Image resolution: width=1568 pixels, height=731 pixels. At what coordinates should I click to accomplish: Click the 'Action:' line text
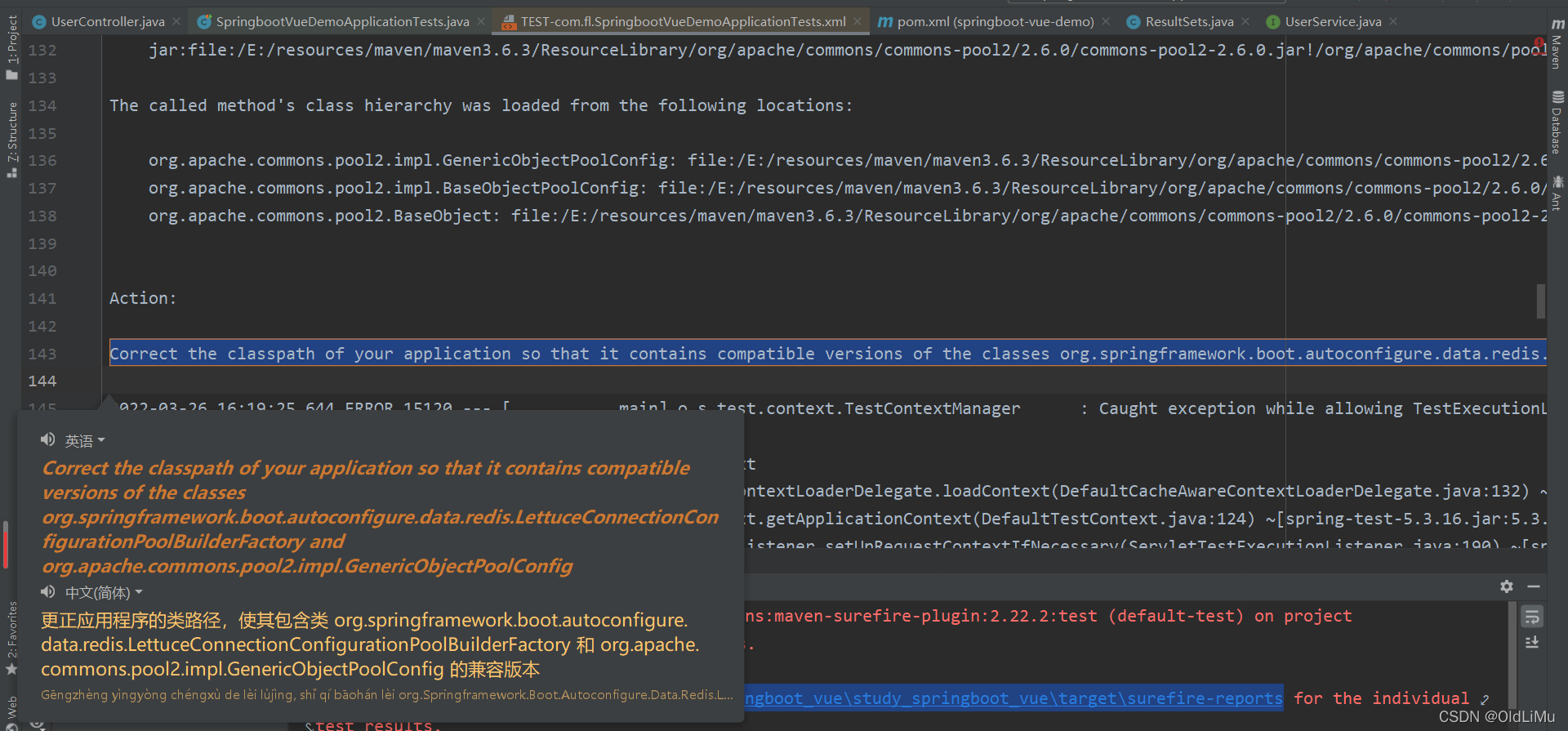(x=143, y=299)
